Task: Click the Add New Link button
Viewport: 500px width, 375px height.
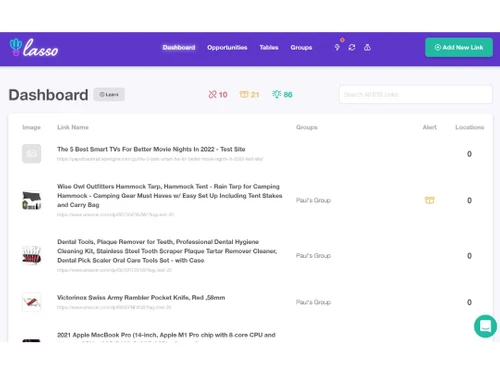Action: pos(459,47)
